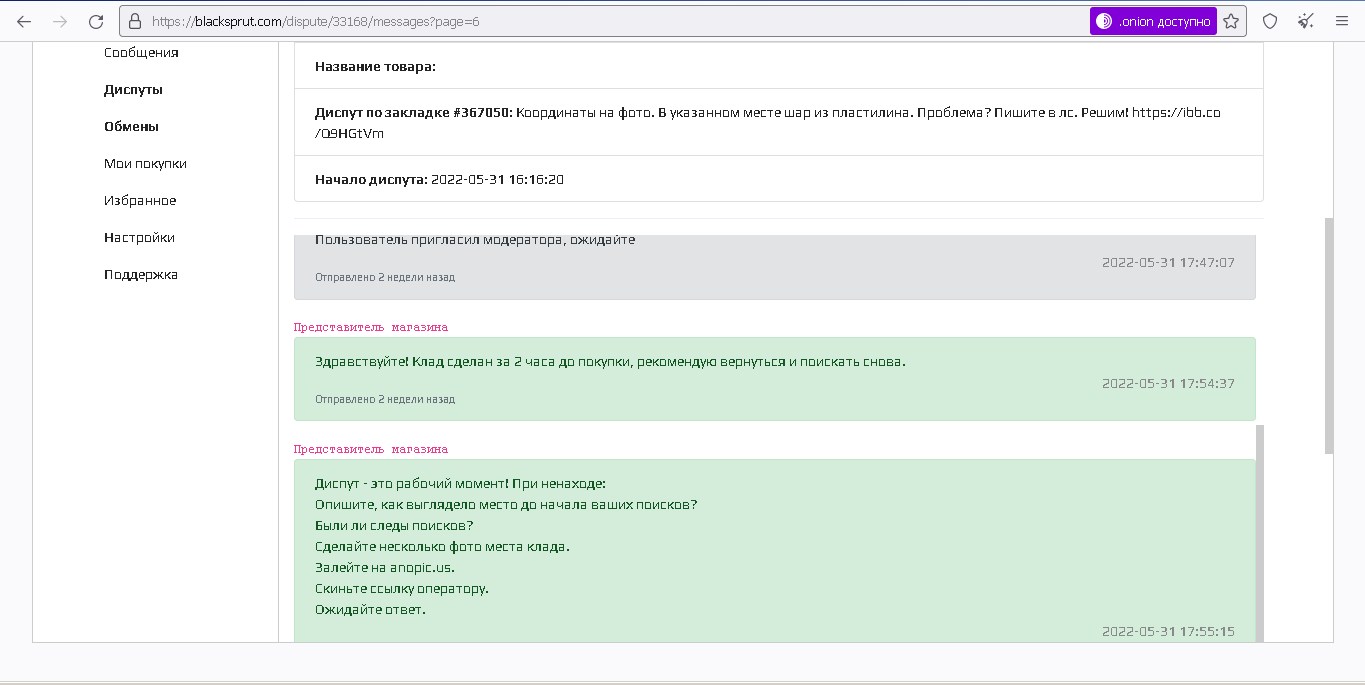The height and width of the screenshot is (685, 1365).
Task: Click the timestamp 2022-05-31 17:55:15
Action: [x=1168, y=632]
